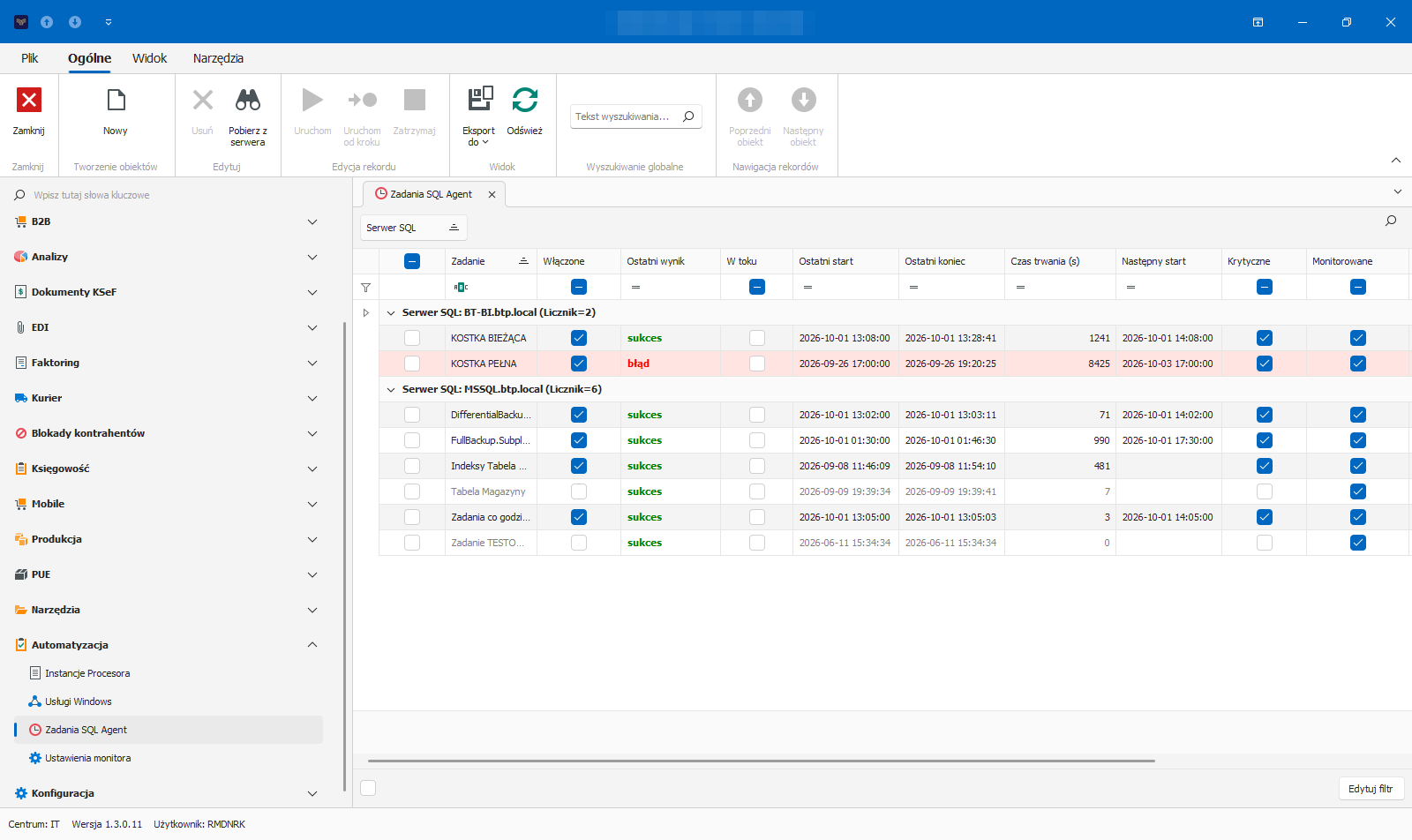Switch to the Widok ribbon tab
This screenshot has height=840, width=1412.
[150, 58]
